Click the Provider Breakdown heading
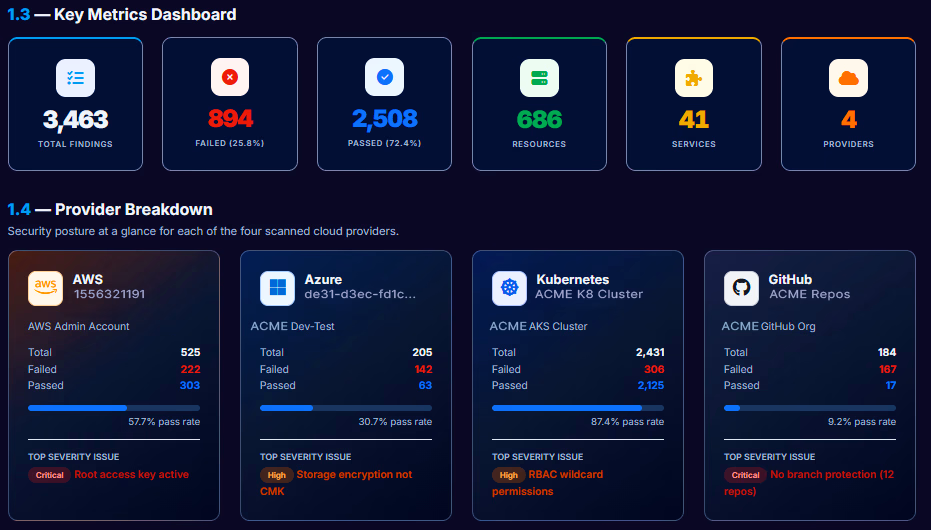The height and width of the screenshot is (530, 931). [110, 210]
